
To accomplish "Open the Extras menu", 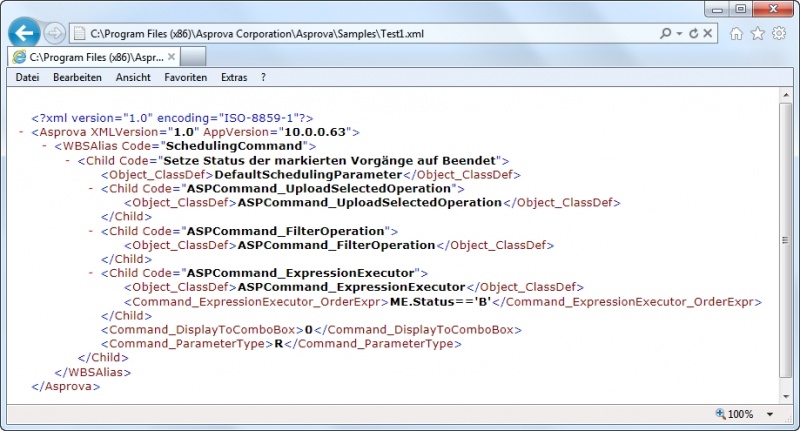I will point(234,77).
